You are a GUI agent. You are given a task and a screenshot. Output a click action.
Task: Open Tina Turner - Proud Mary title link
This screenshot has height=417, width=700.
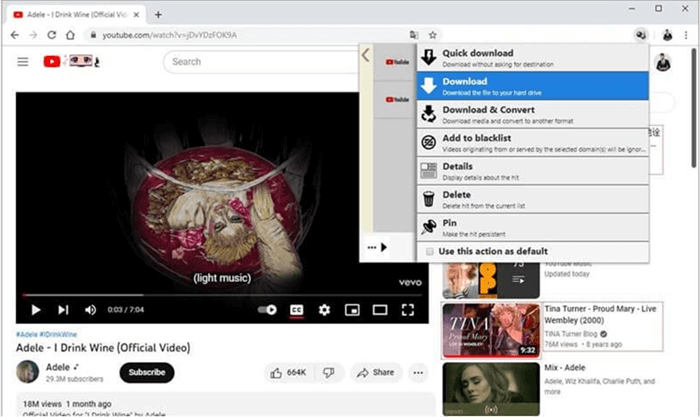[600, 314]
